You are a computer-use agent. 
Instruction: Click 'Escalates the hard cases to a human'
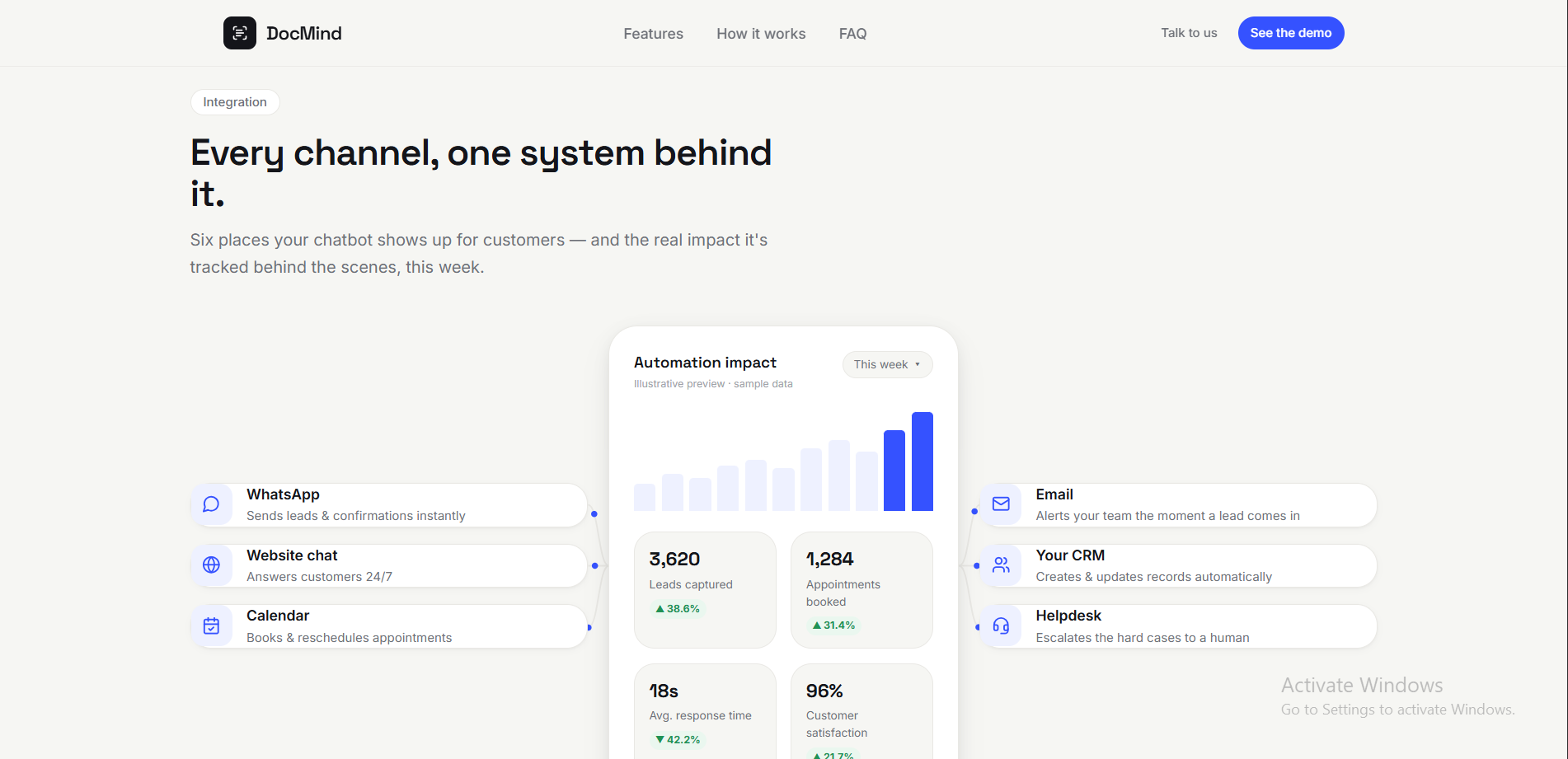click(1143, 638)
